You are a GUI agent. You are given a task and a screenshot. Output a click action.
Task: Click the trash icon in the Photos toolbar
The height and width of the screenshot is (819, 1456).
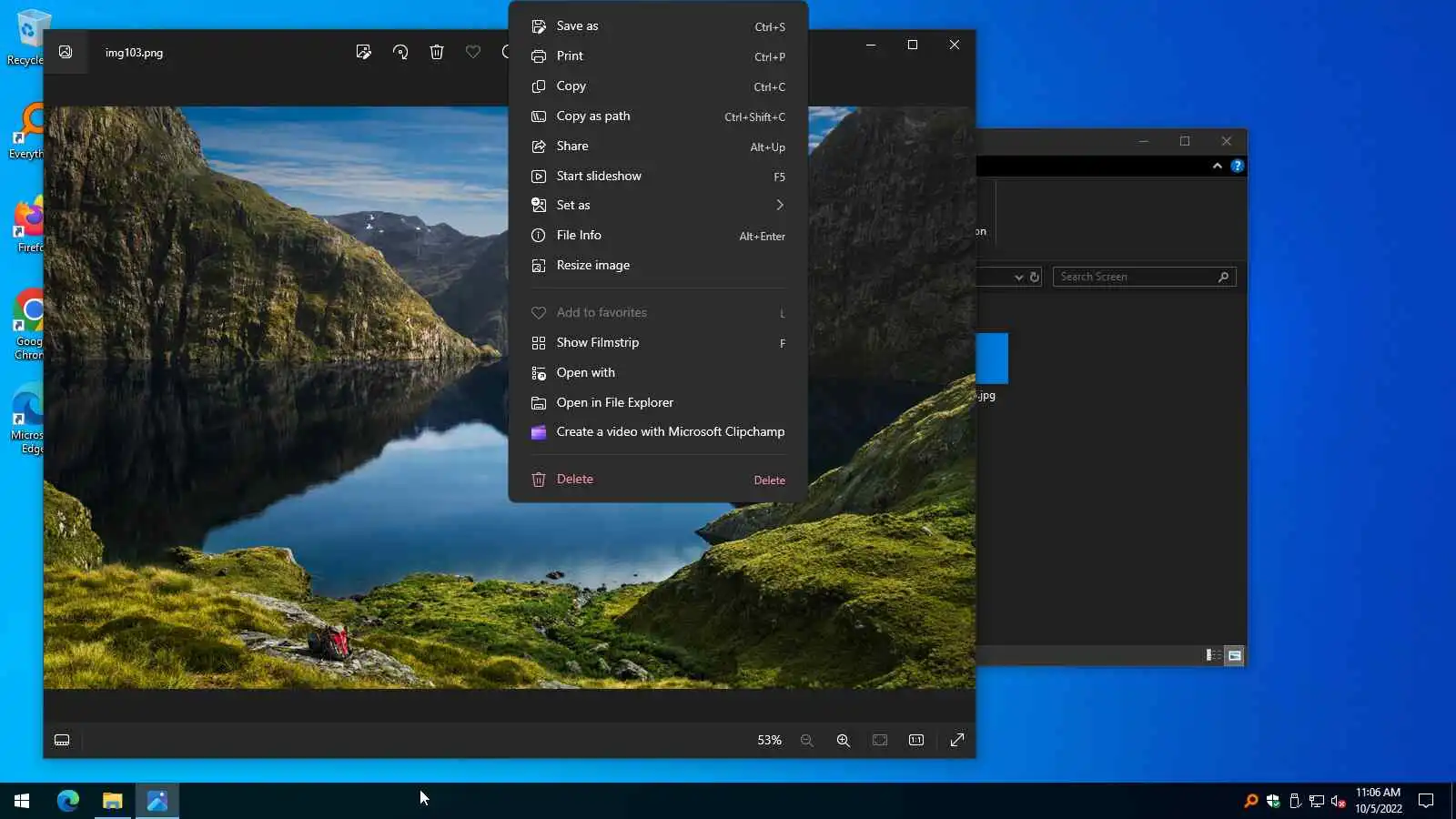(437, 52)
